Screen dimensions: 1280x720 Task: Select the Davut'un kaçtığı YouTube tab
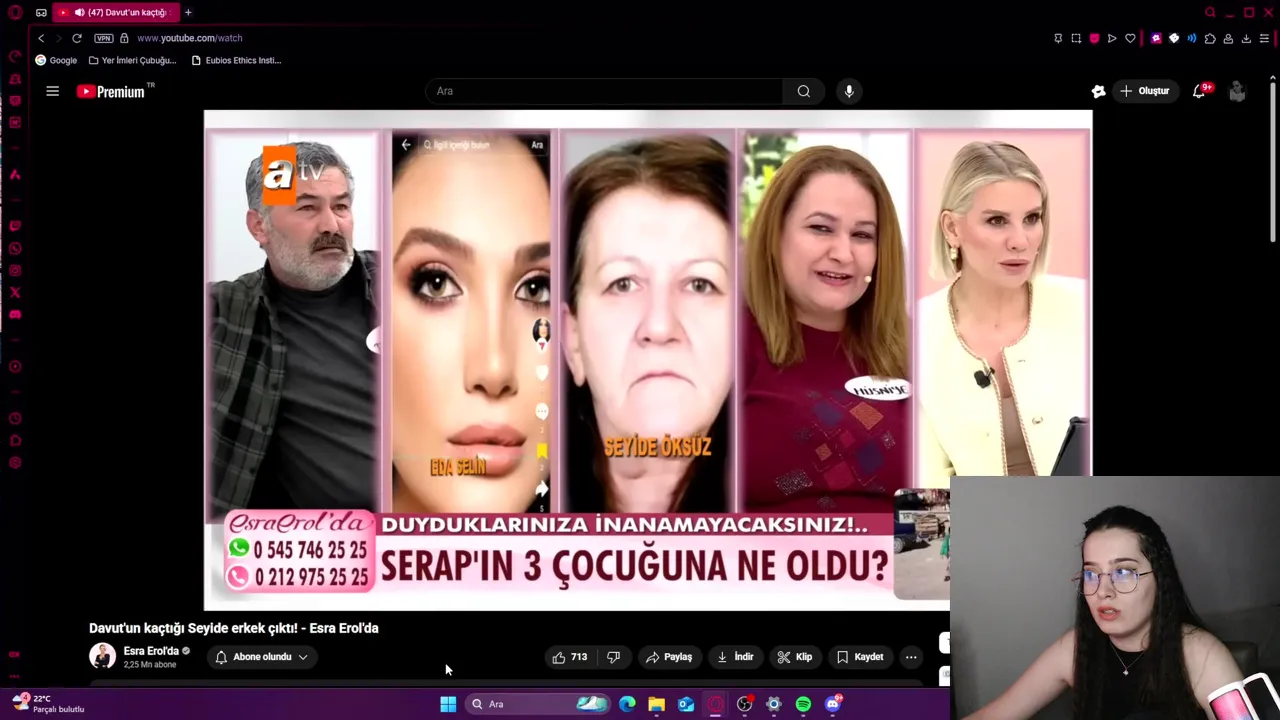(115, 12)
